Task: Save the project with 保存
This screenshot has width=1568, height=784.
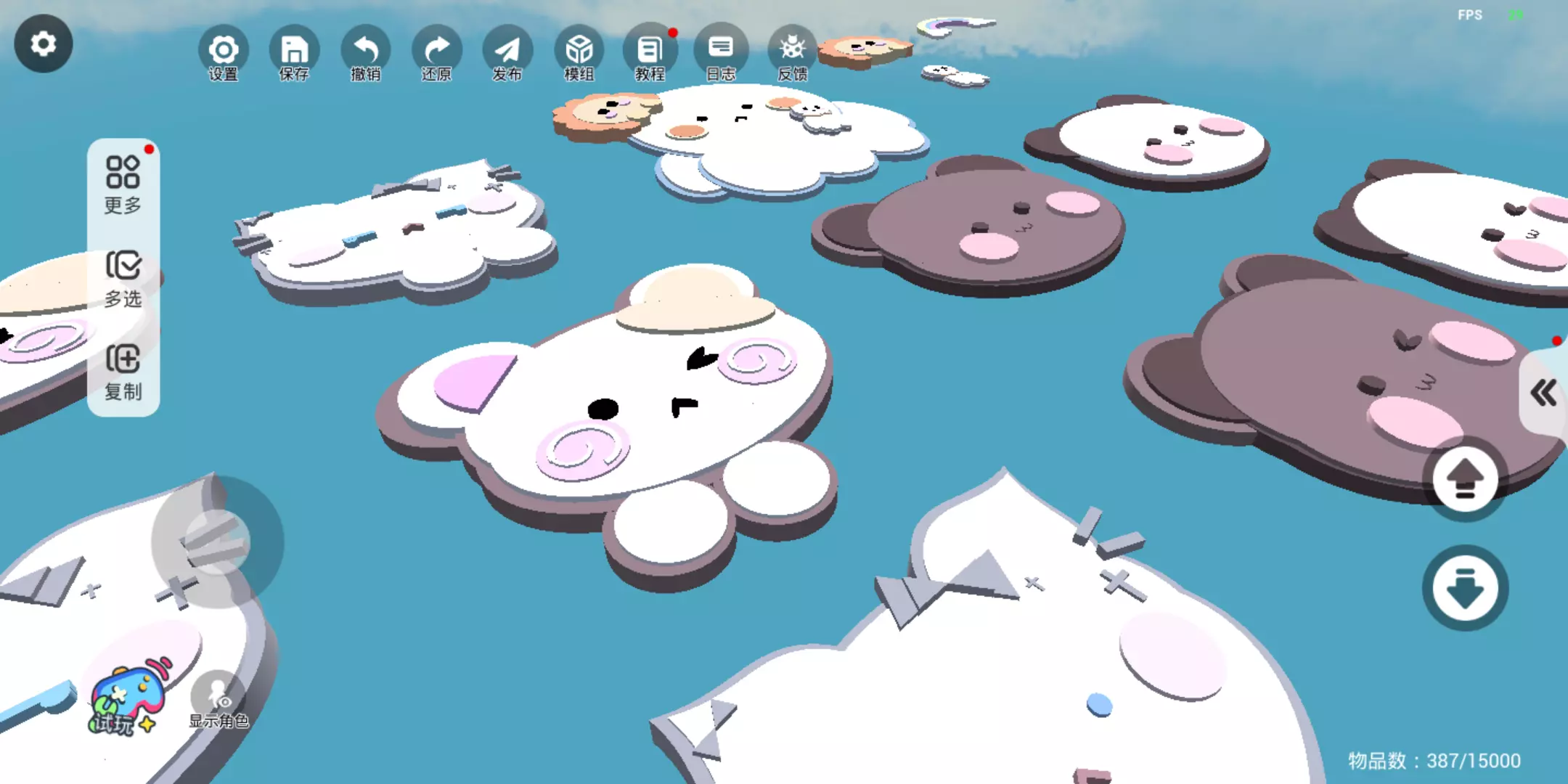Action: click(294, 52)
